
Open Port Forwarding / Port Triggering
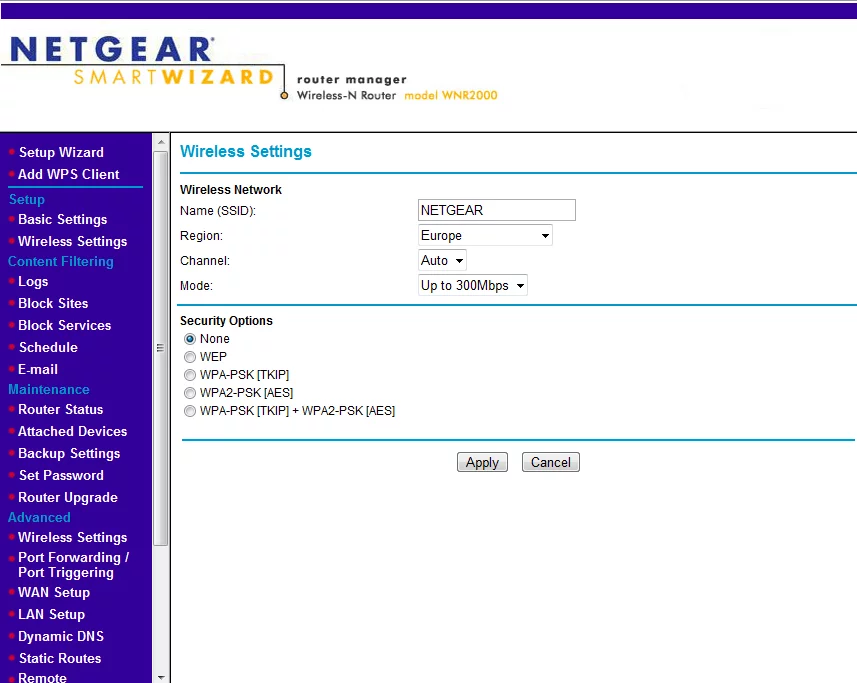pyautogui.click(x=73, y=565)
